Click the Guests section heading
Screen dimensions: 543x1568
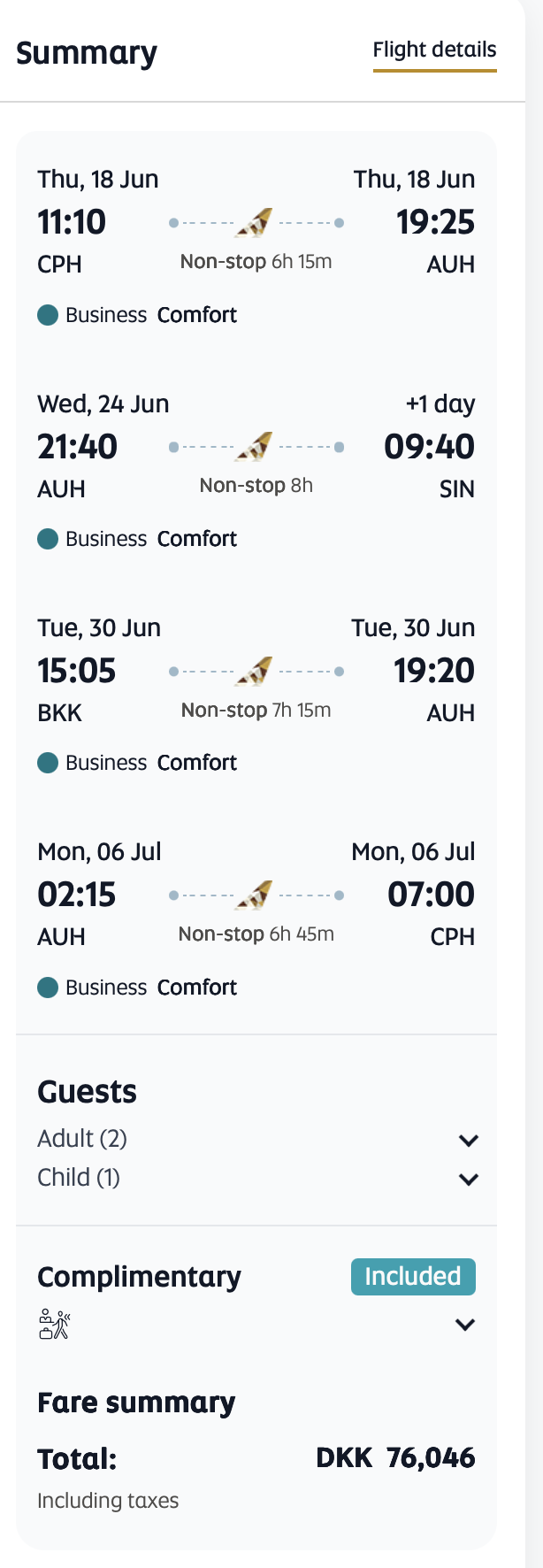[87, 1092]
